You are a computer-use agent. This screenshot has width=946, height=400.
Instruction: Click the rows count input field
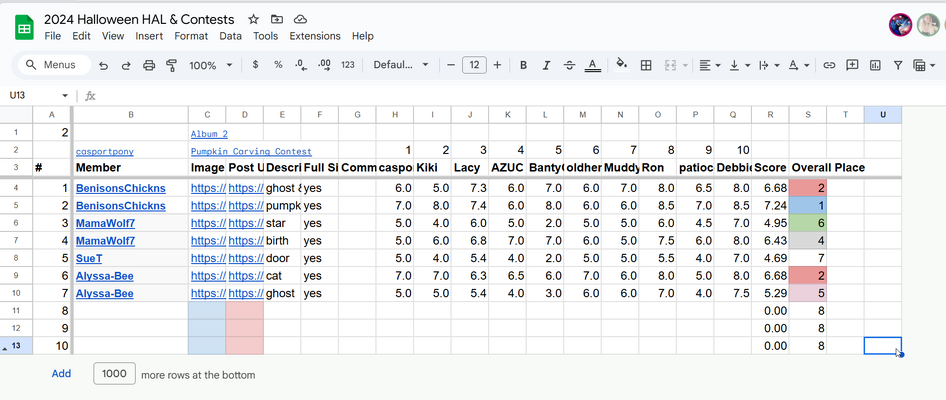tap(114, 374)
